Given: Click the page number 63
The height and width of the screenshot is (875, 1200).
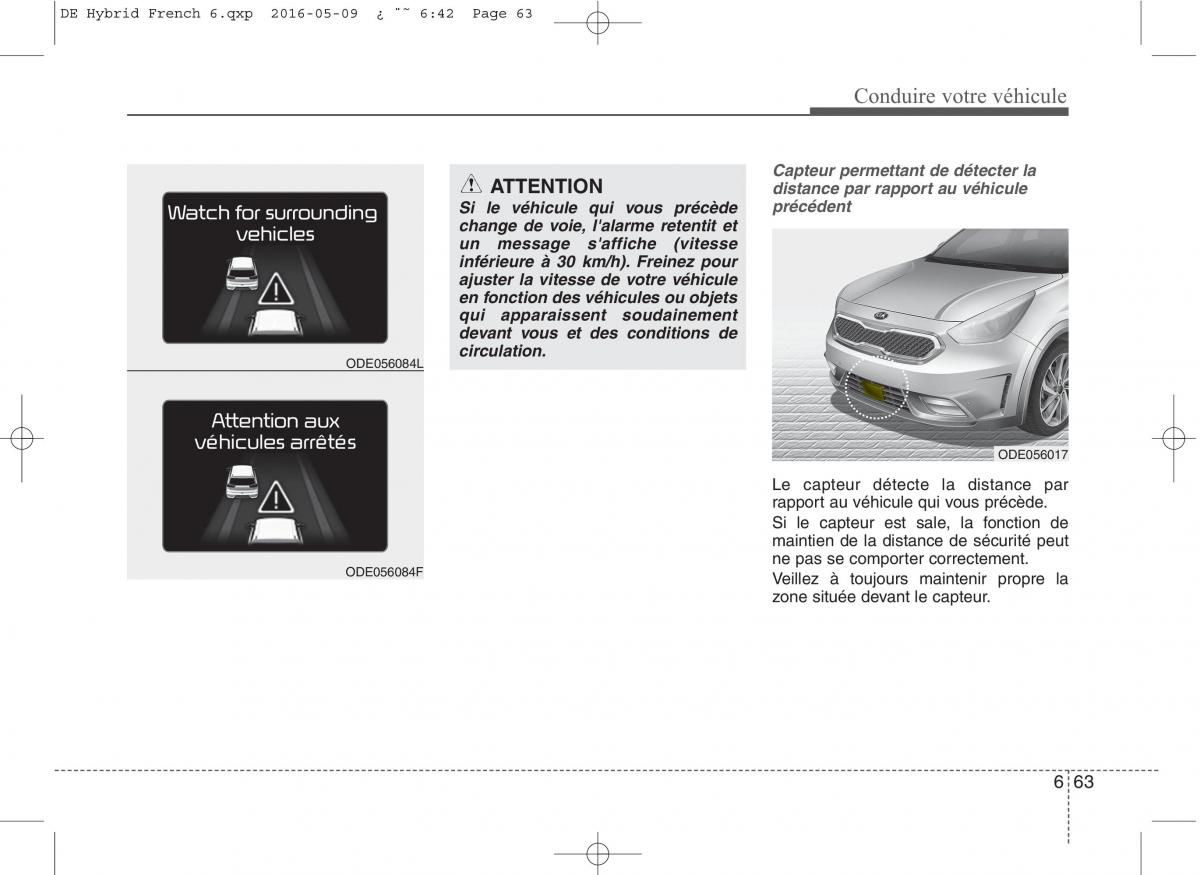Looking at the screenshot, I should [x=1084, y=782].
